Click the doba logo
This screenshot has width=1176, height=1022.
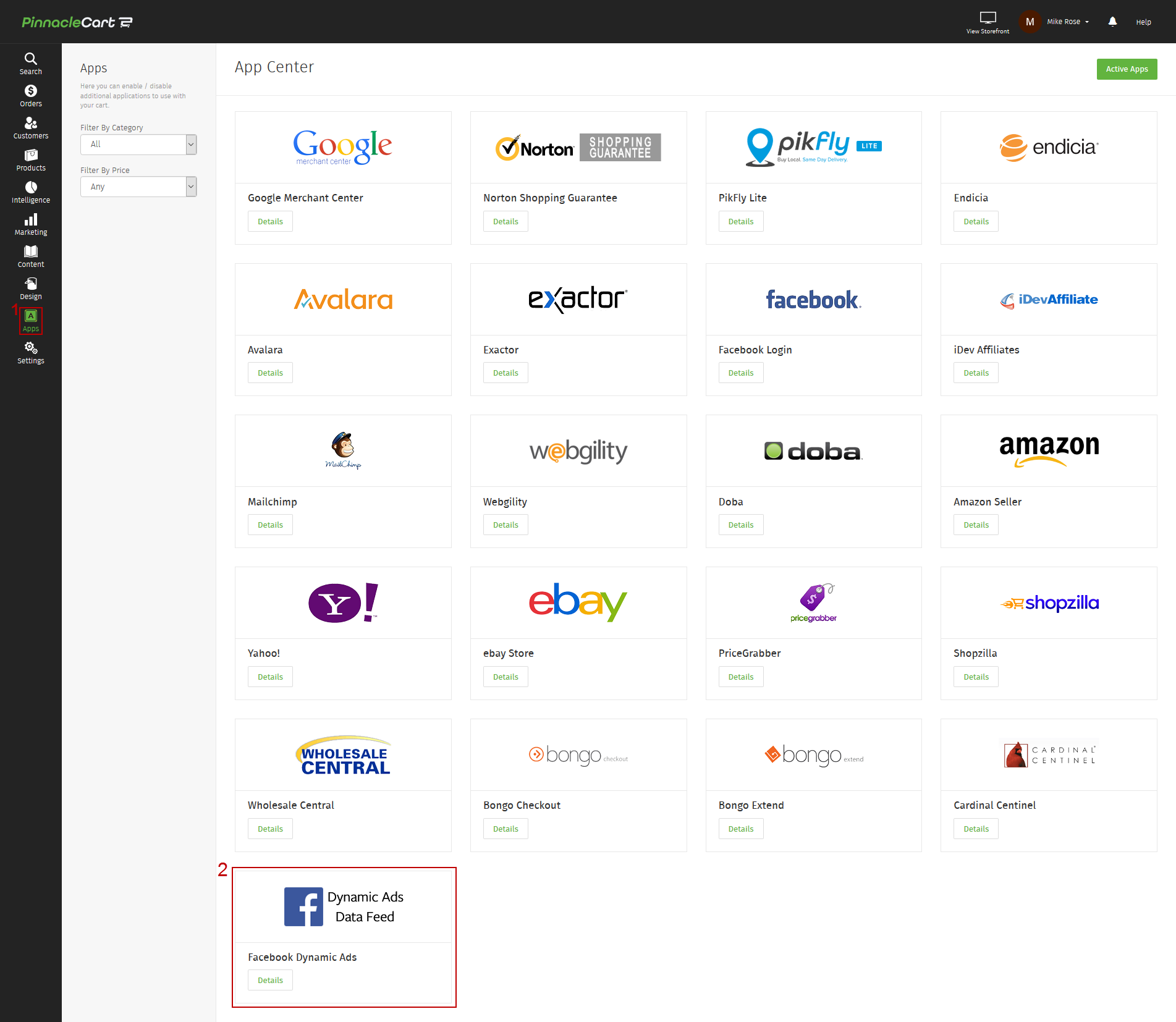pos(813,451)
